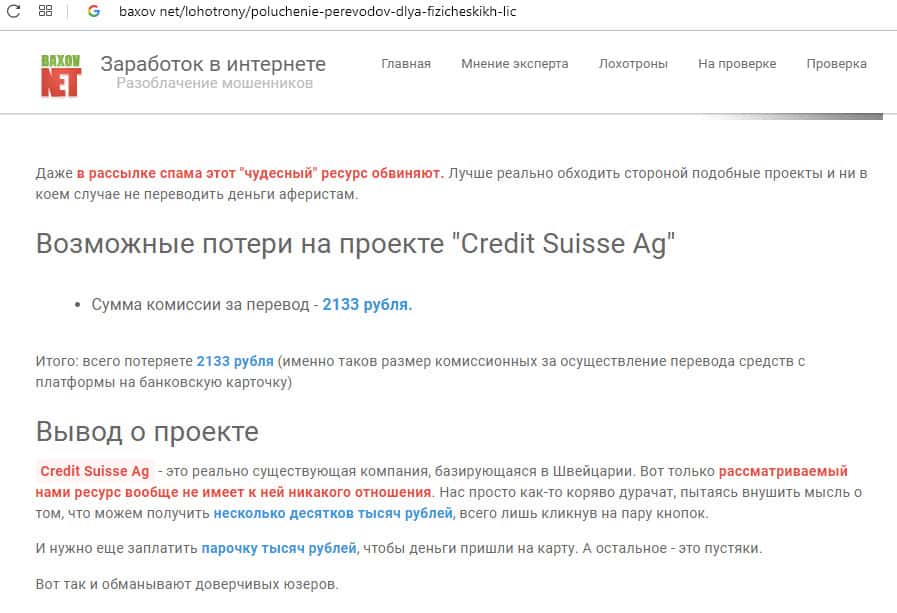Click the sentence Вот так и обманывают
The height and width of the screenshot is (613, 897).
tap(187, 584)
